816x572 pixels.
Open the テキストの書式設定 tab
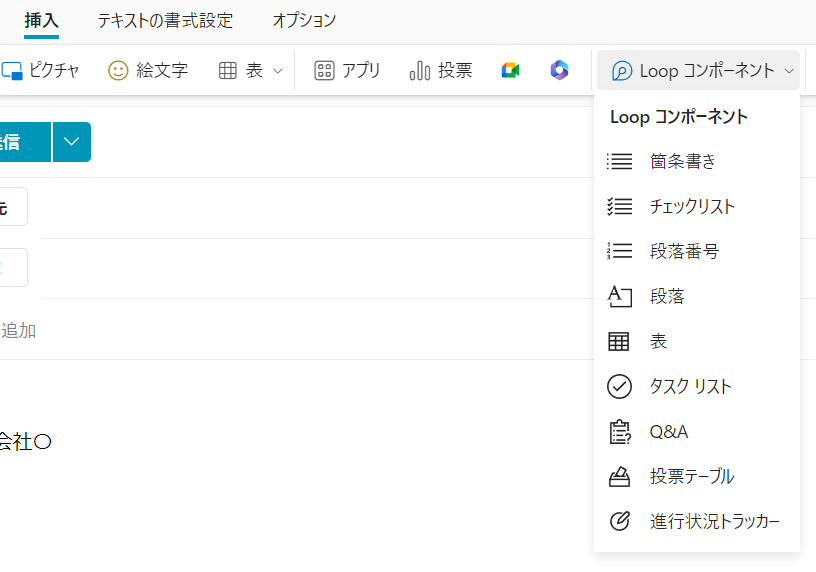[165, 21]
